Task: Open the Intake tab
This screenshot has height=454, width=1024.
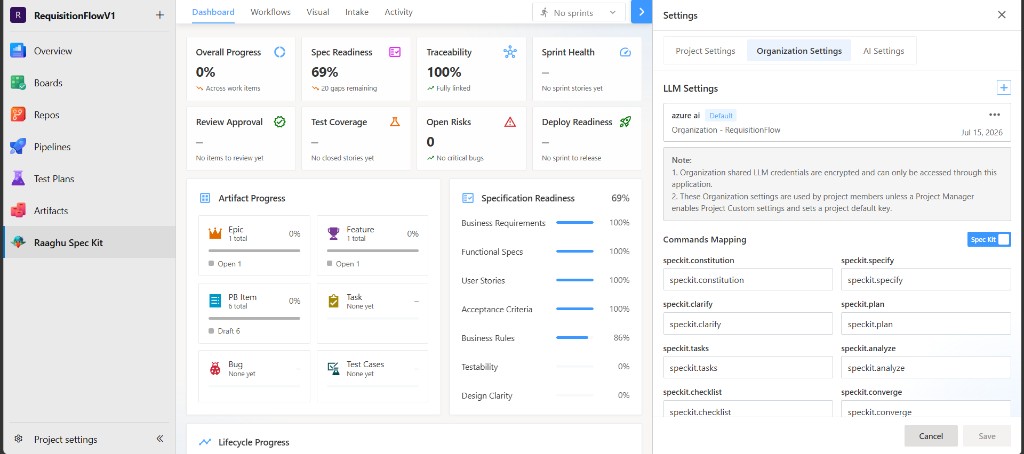Action: pyautogui.click(x=357, y=12)
